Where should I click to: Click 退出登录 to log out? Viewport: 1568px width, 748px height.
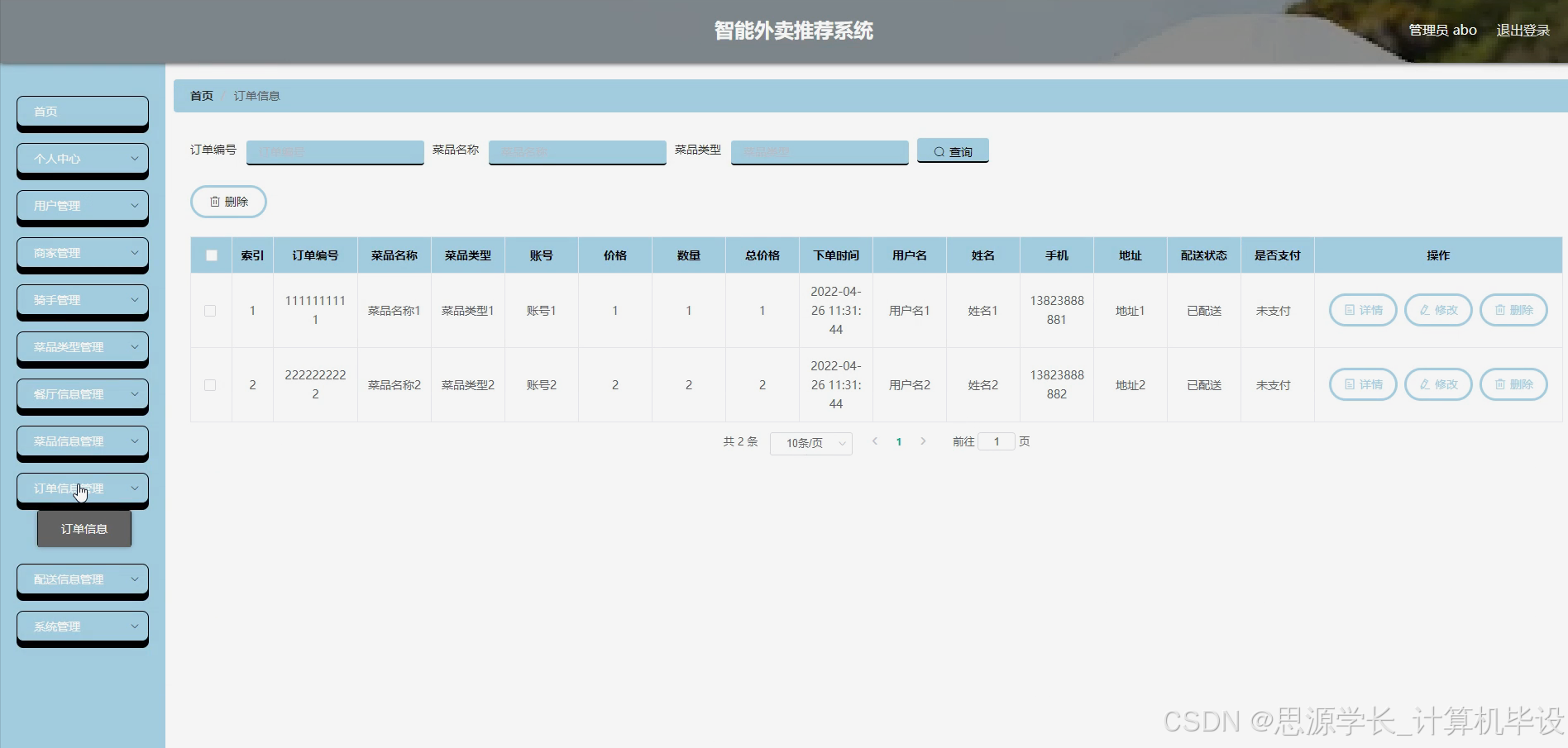pyautogui.click(x=1523, y=30)
